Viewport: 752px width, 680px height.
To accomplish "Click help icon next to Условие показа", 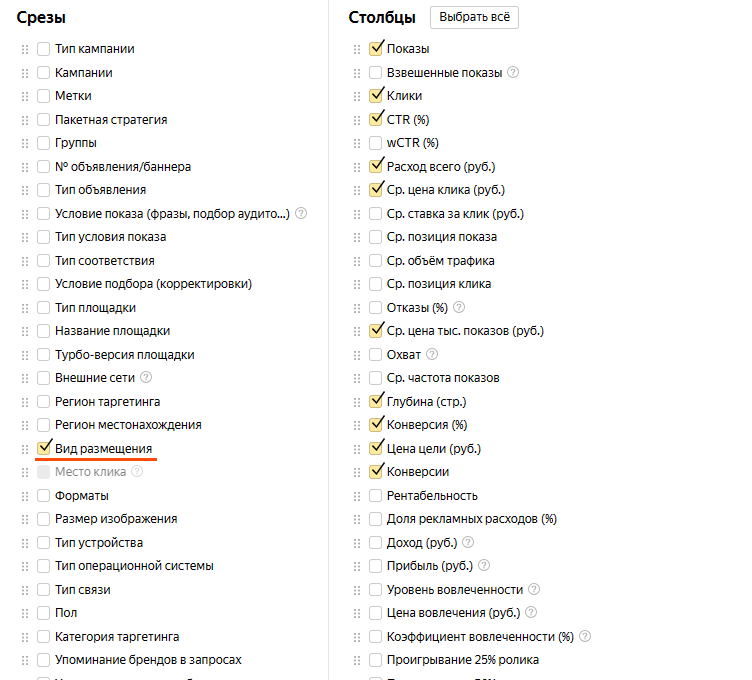I will point(301,213).
